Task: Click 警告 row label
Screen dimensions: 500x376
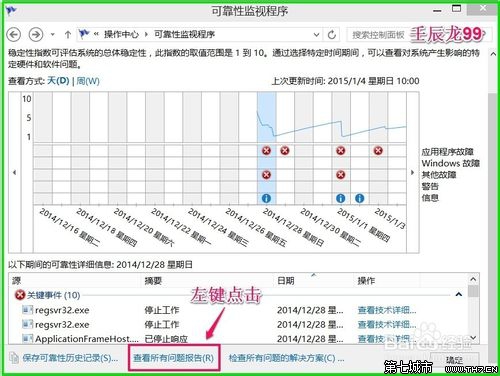Action: (430, 186)
